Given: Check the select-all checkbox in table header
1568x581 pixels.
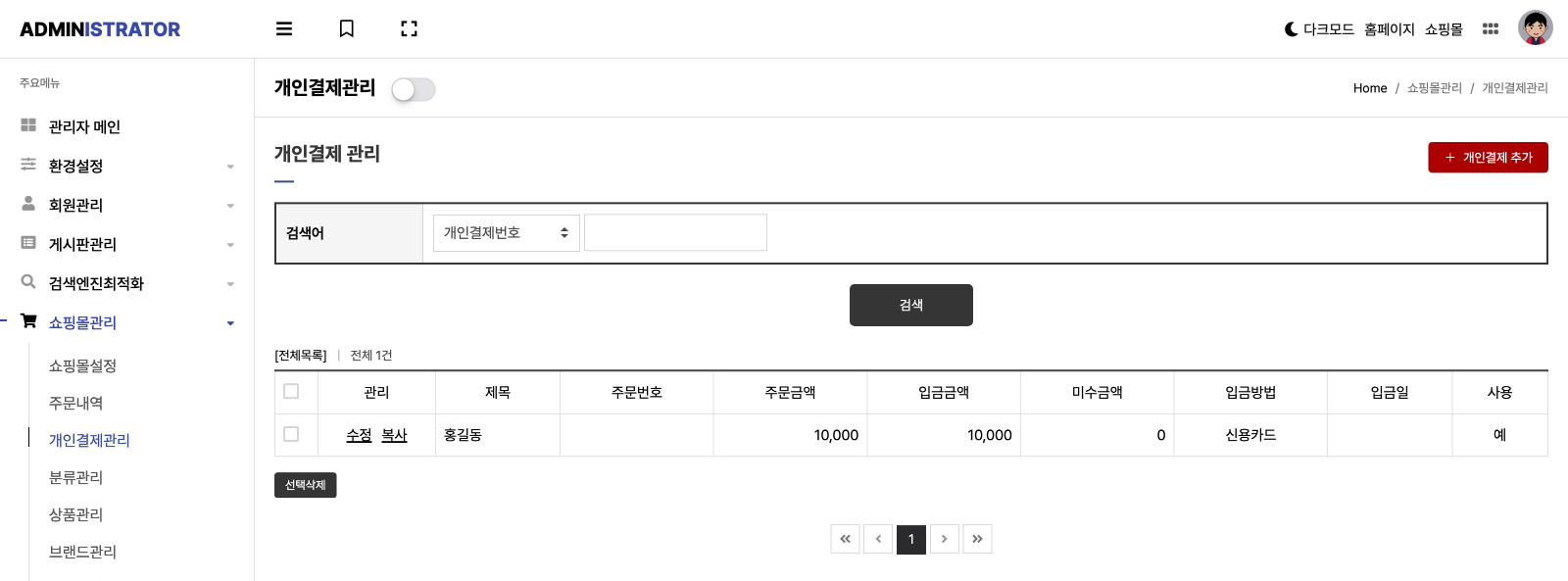Looking at the screenshot, I should [x=291, y=391].
